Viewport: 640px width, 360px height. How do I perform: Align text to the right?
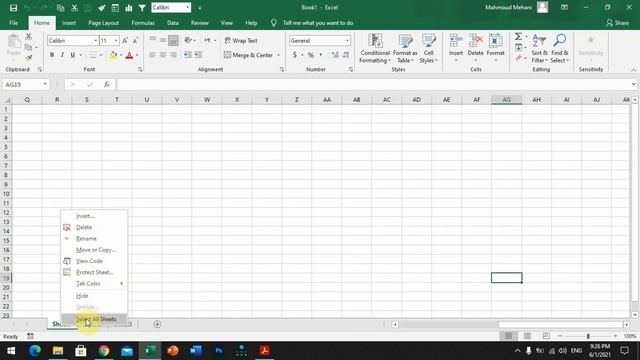click(173, 55)
